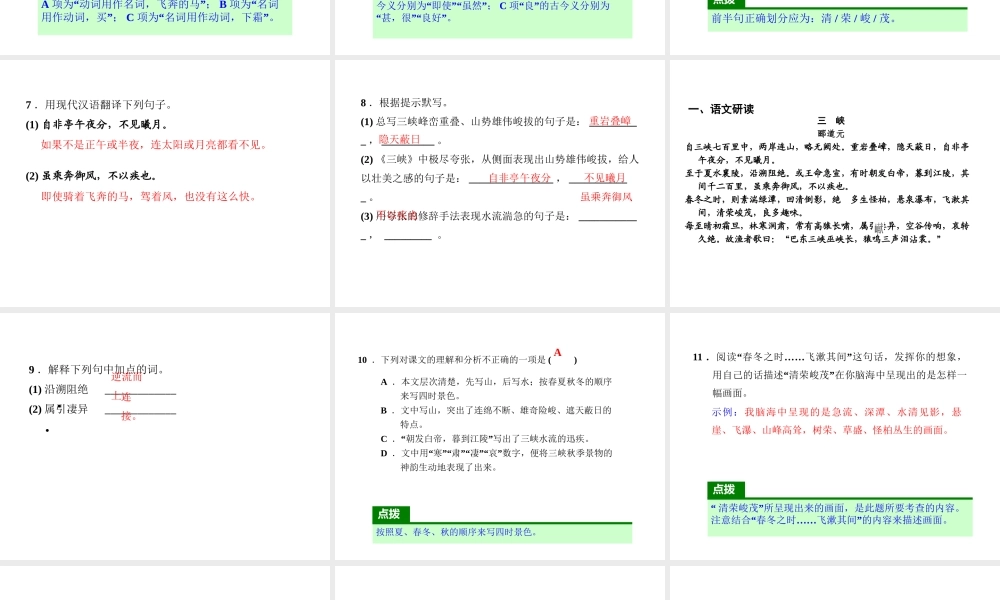Image resolution: width=1000 pixels, height=600 pixels.
Task: Select option A 本文层次清楚 in question 10
Action: point(496,388)
